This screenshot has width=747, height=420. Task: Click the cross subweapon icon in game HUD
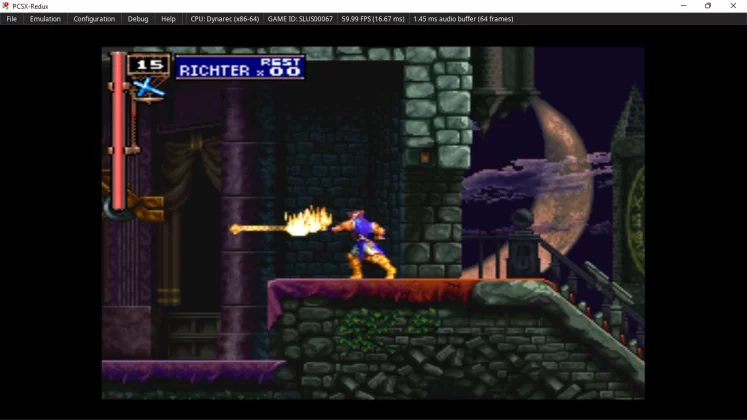[x=149, y=89]
